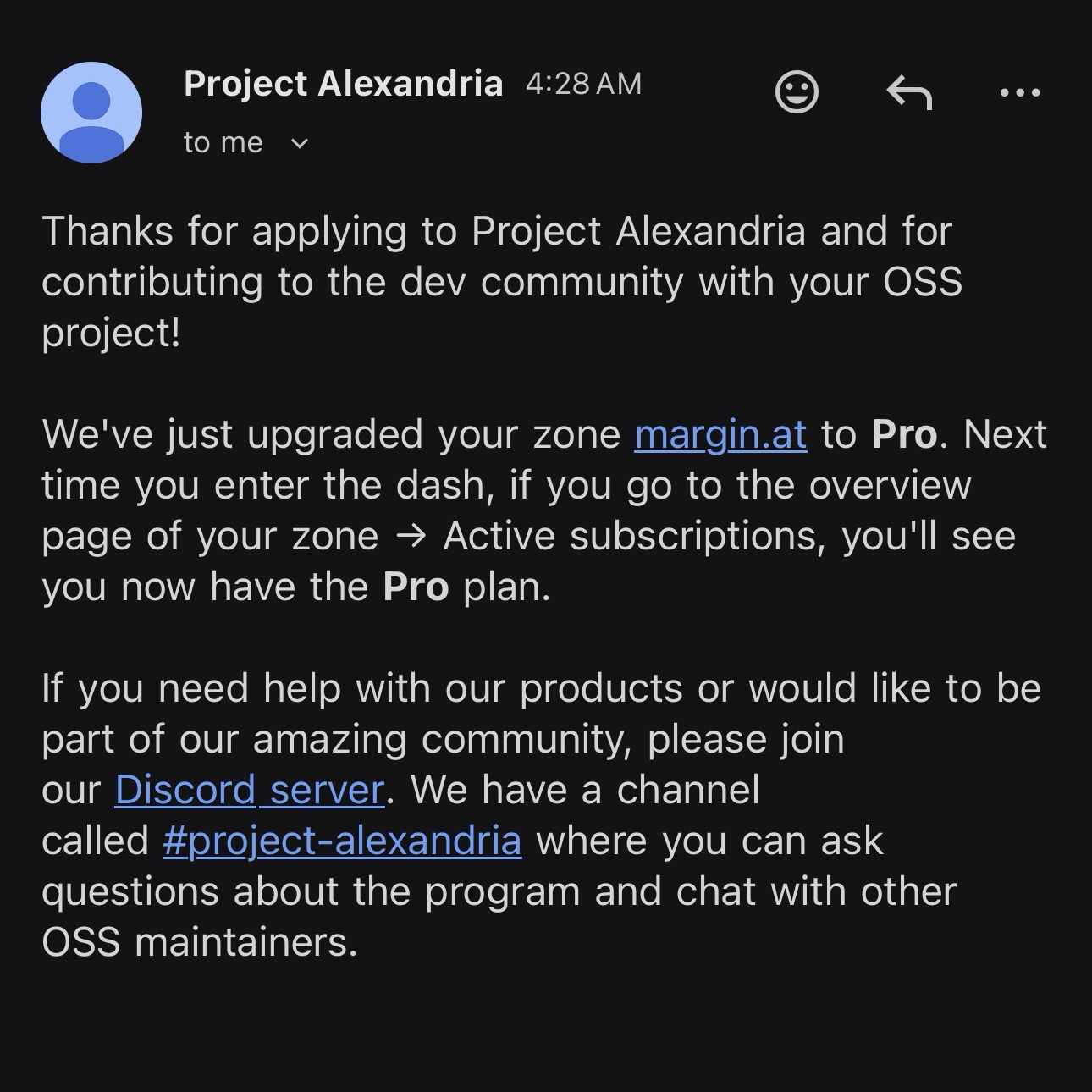Tap the "to me" recipient label
The image size is (1092, 1092).
(x=223, y=143)
